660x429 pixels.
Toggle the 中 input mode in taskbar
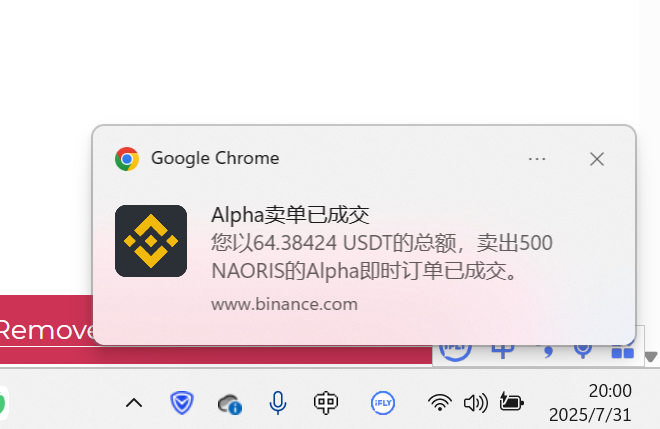326,403
